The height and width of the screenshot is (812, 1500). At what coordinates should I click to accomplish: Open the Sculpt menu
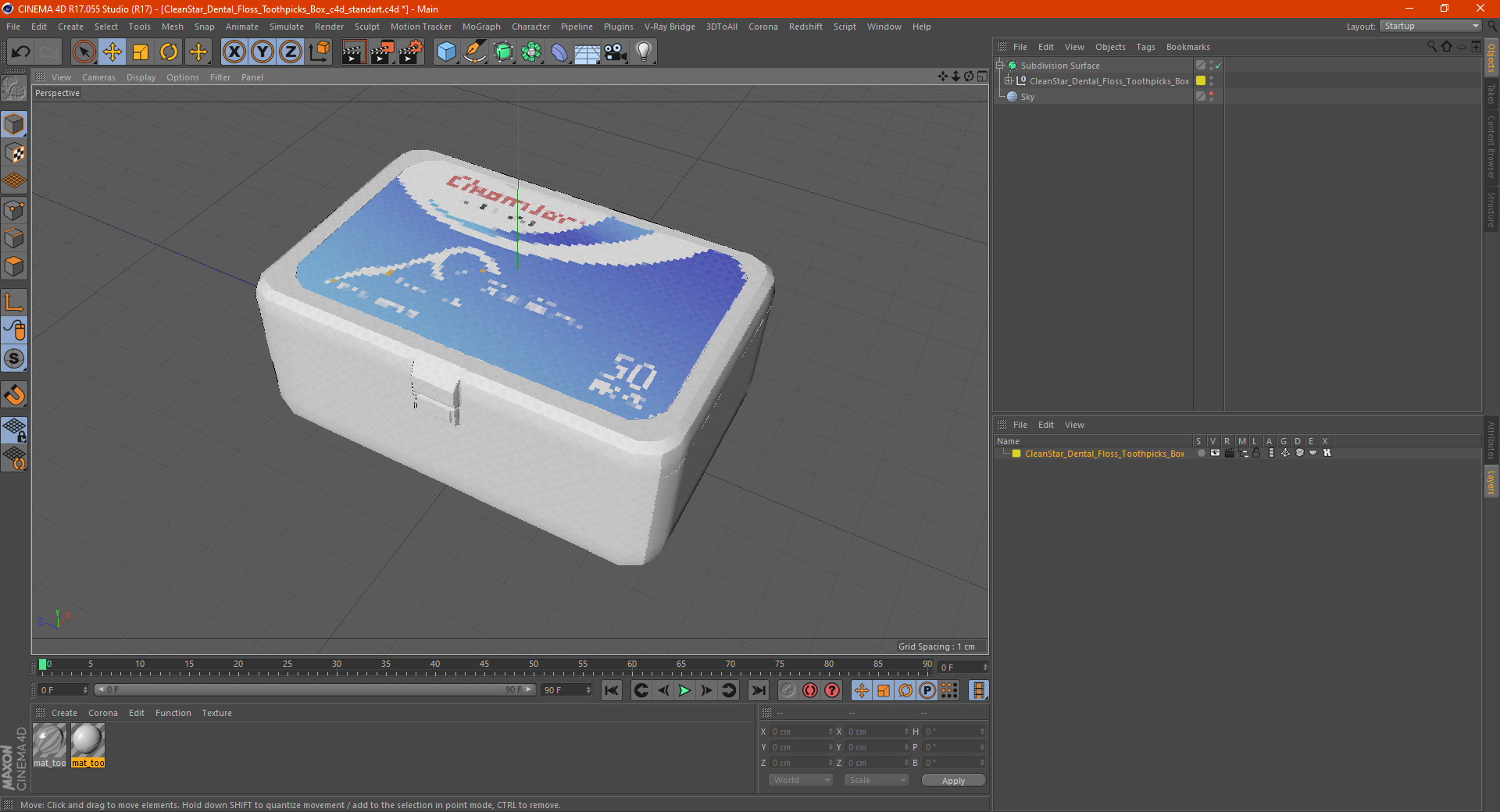click(x=366, y=27)
